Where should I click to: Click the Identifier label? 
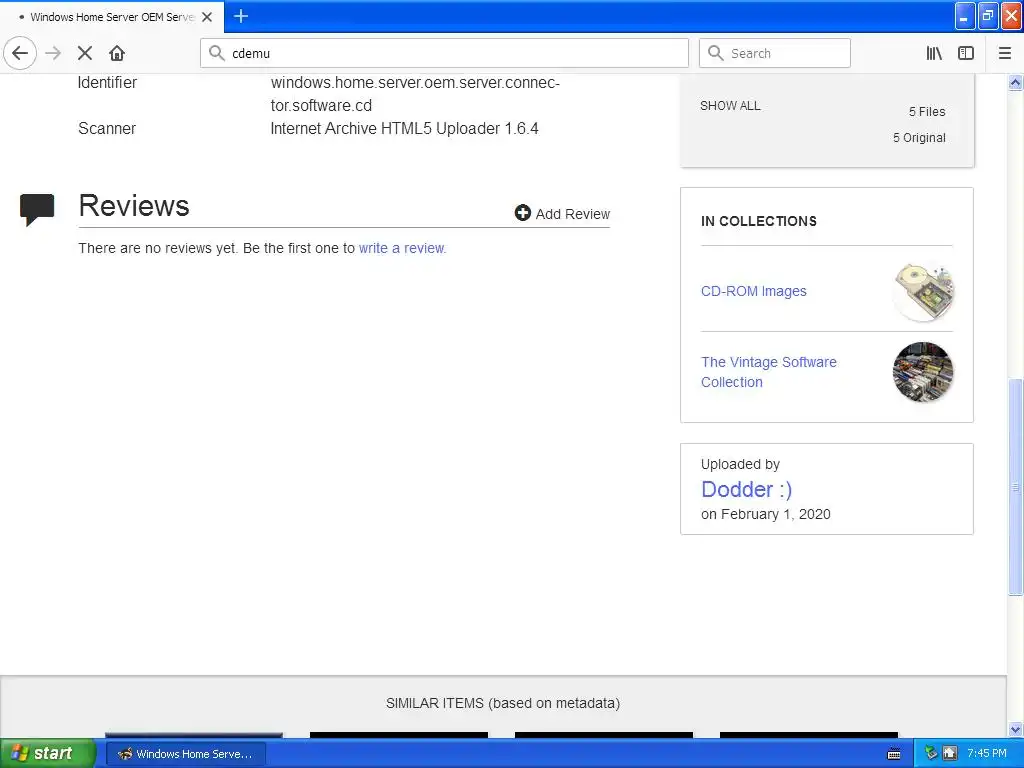107,83
